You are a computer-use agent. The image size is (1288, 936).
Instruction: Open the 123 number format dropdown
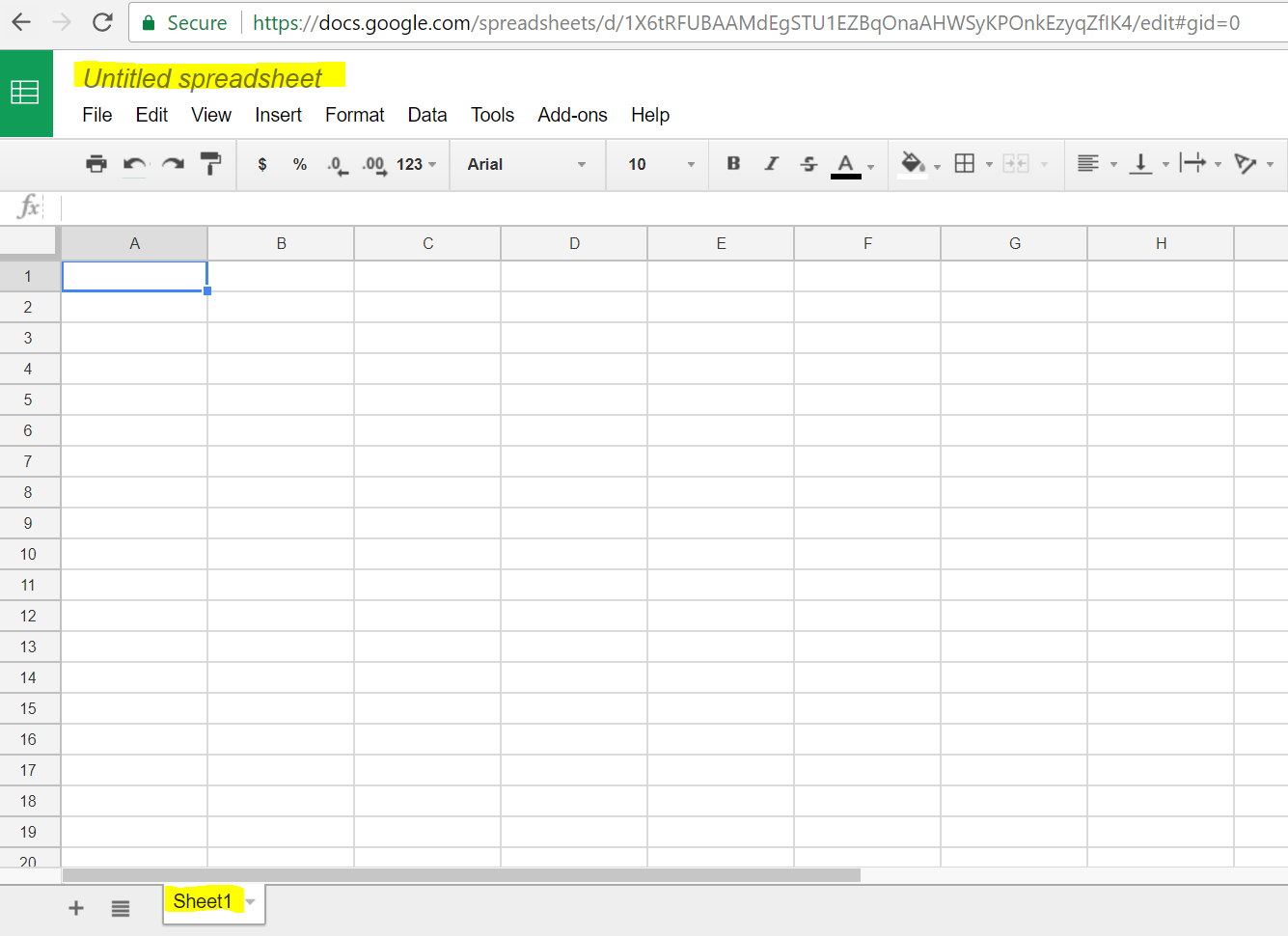pyautogui.click(x=415, y=164)
